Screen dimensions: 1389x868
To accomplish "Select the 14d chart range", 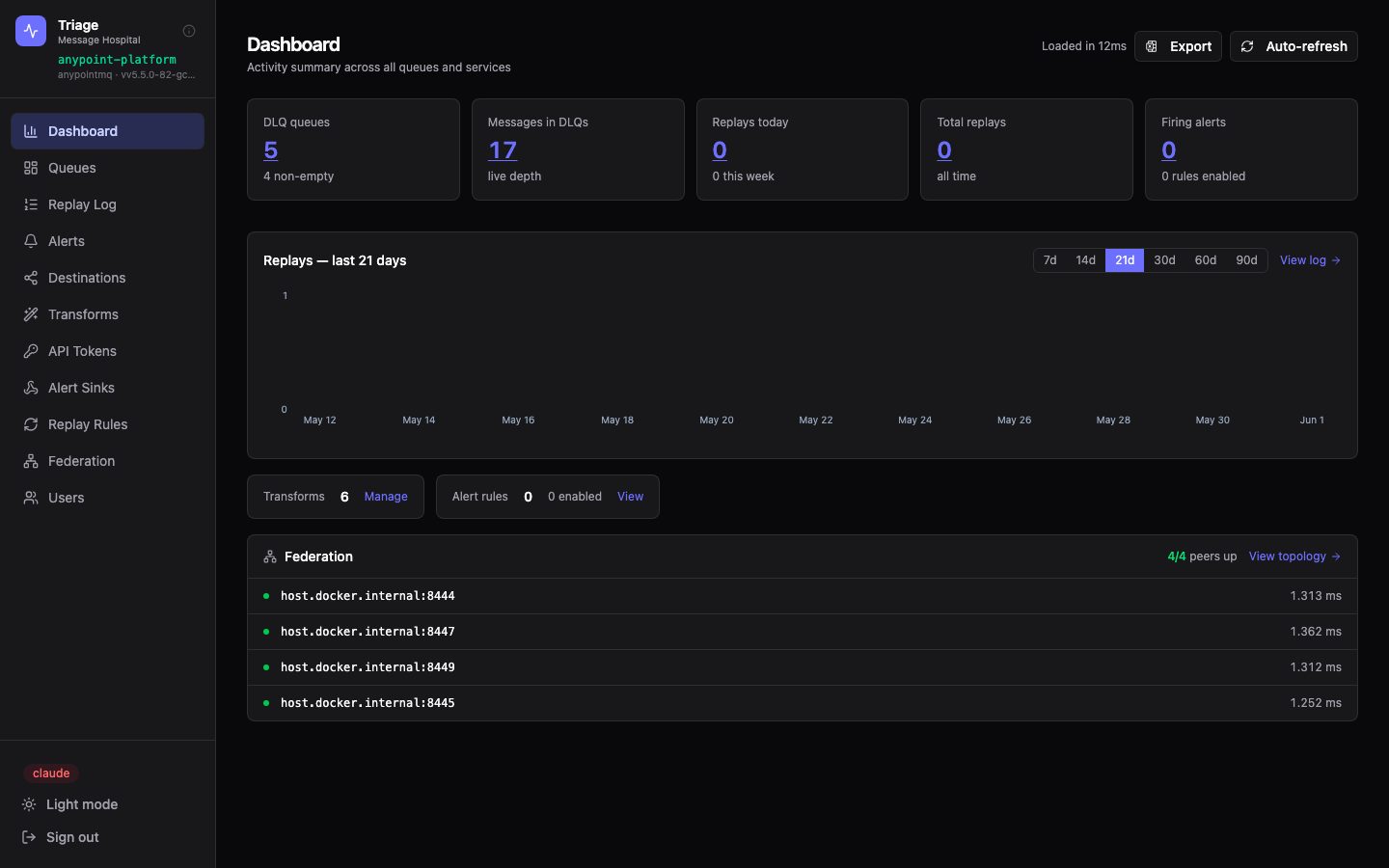I will tap(1085, 260).
